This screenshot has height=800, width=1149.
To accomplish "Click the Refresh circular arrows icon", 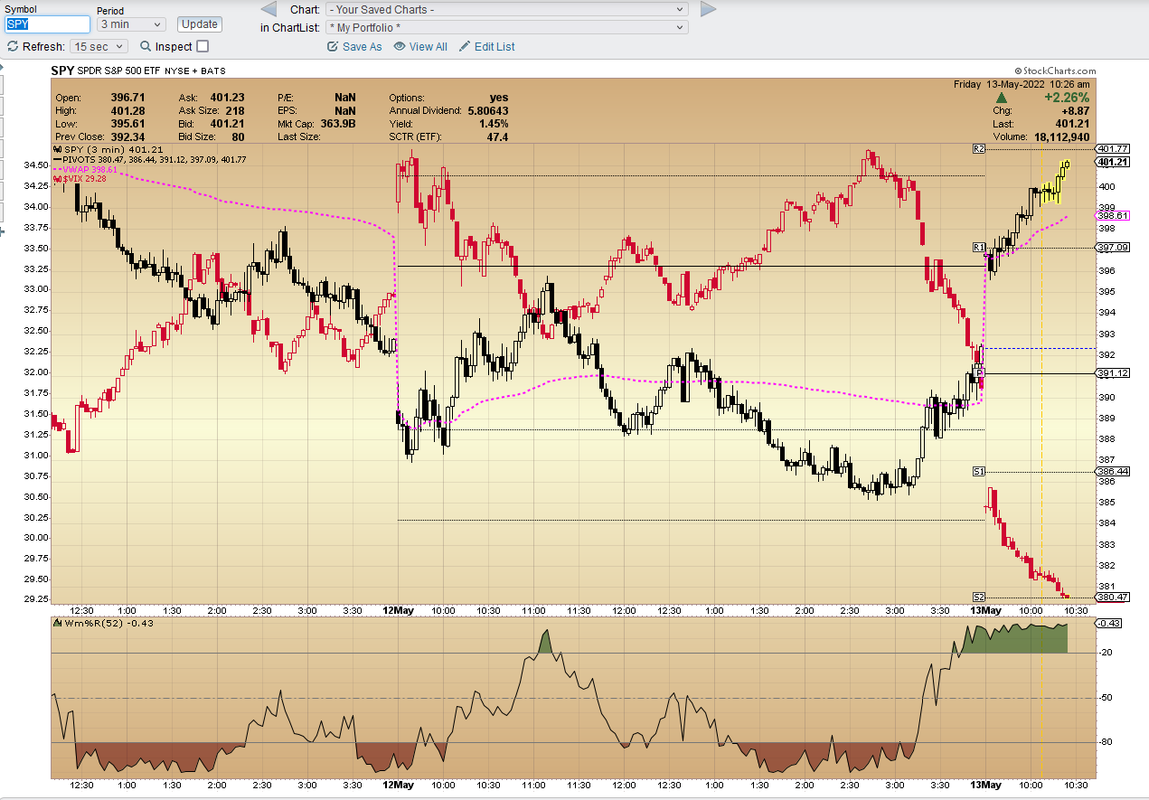I will click(x=12, y=46).
